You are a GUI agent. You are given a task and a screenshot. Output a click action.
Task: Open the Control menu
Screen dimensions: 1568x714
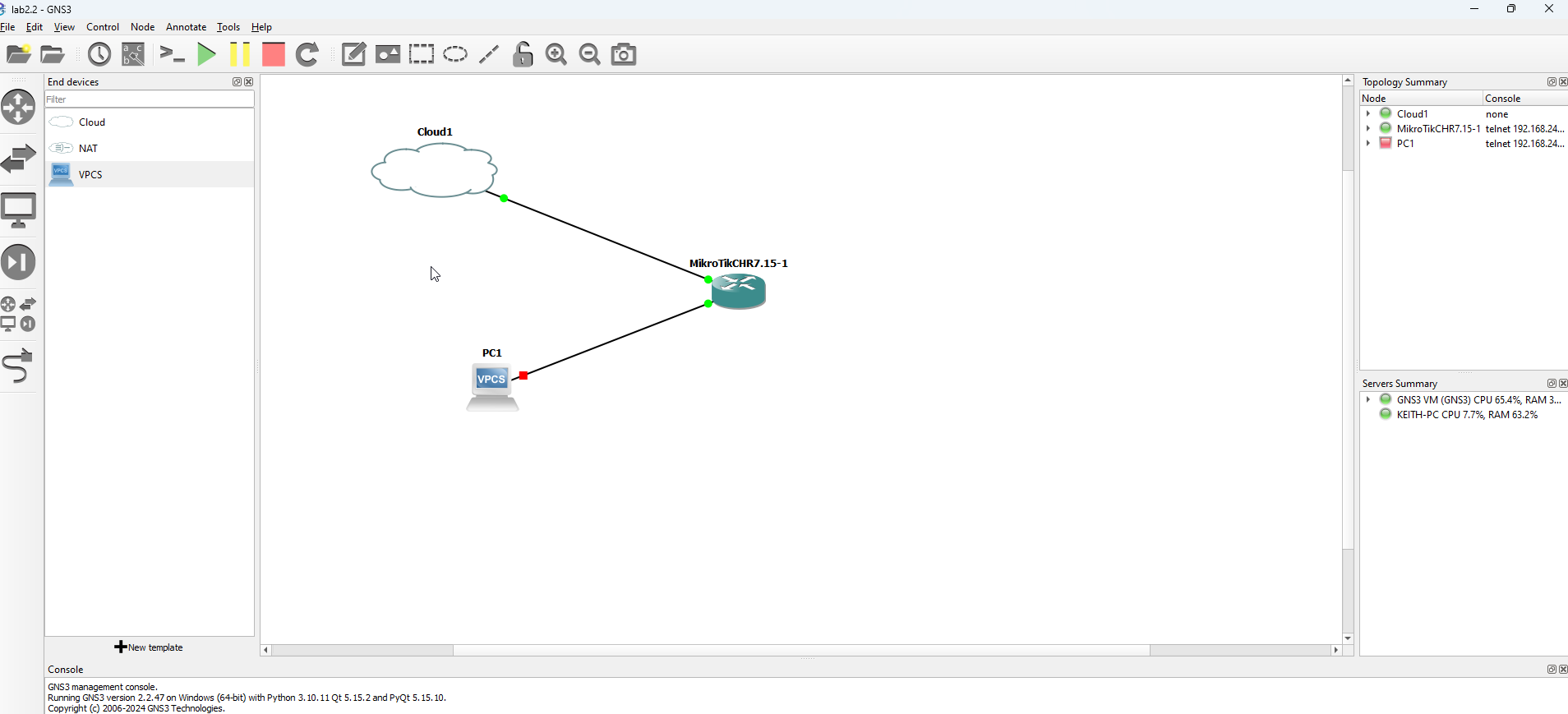(103, 27)
